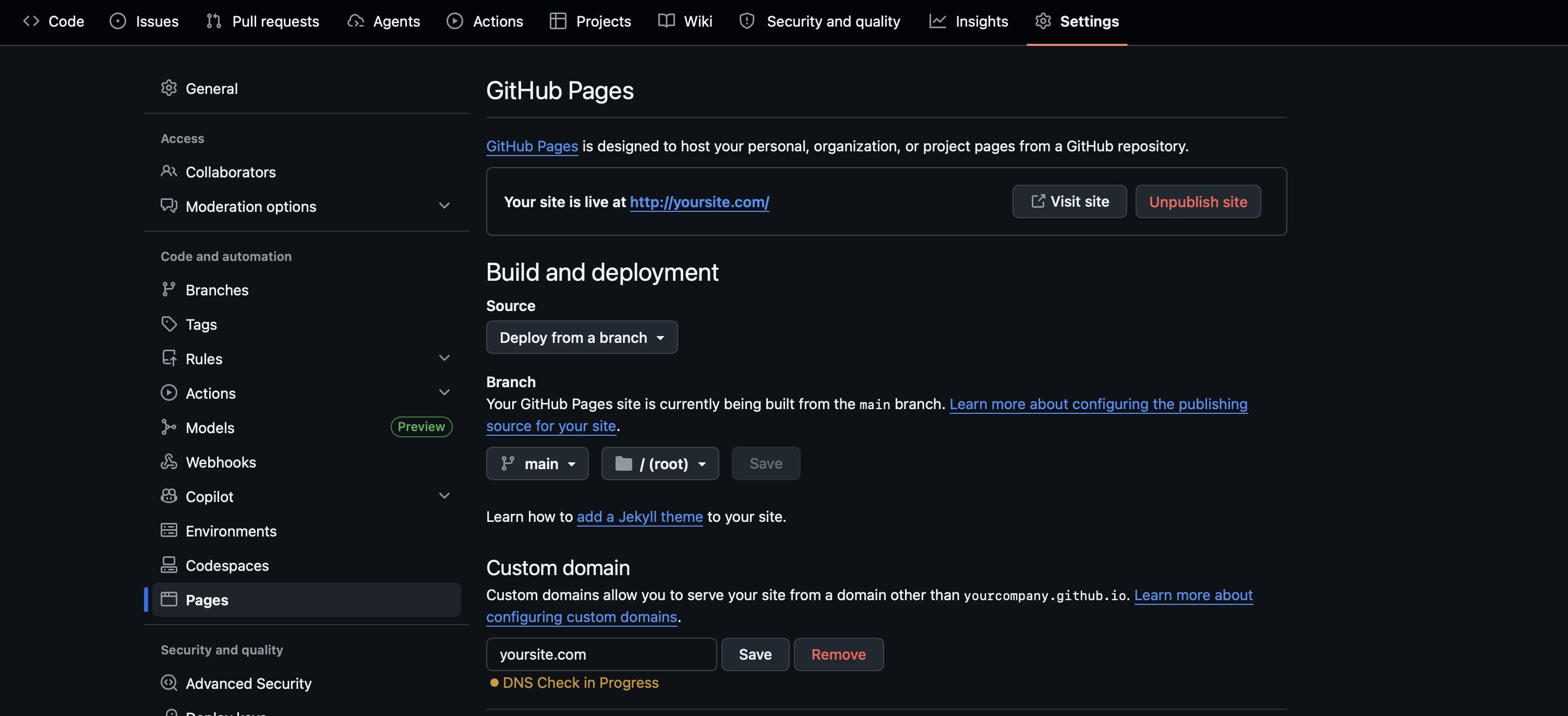Click the Visit site button

pos(1069,201)
